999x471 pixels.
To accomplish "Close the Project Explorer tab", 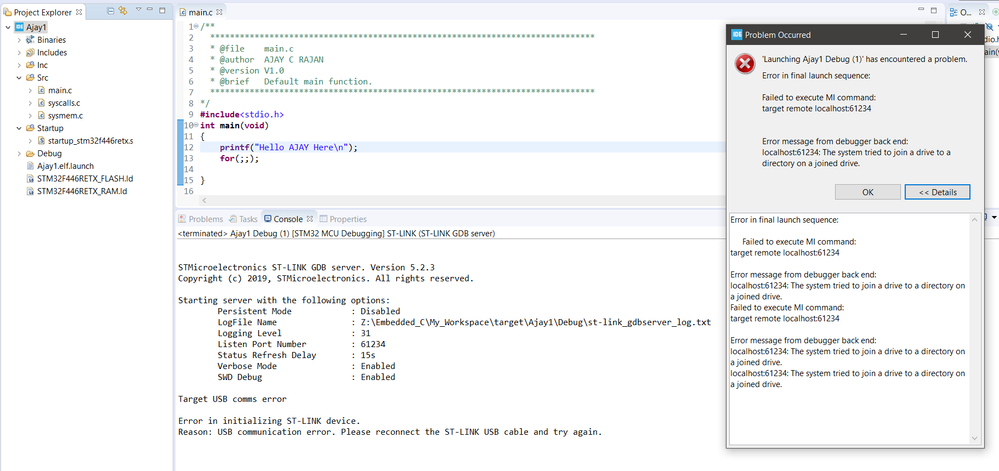I will tap(79, 11).
